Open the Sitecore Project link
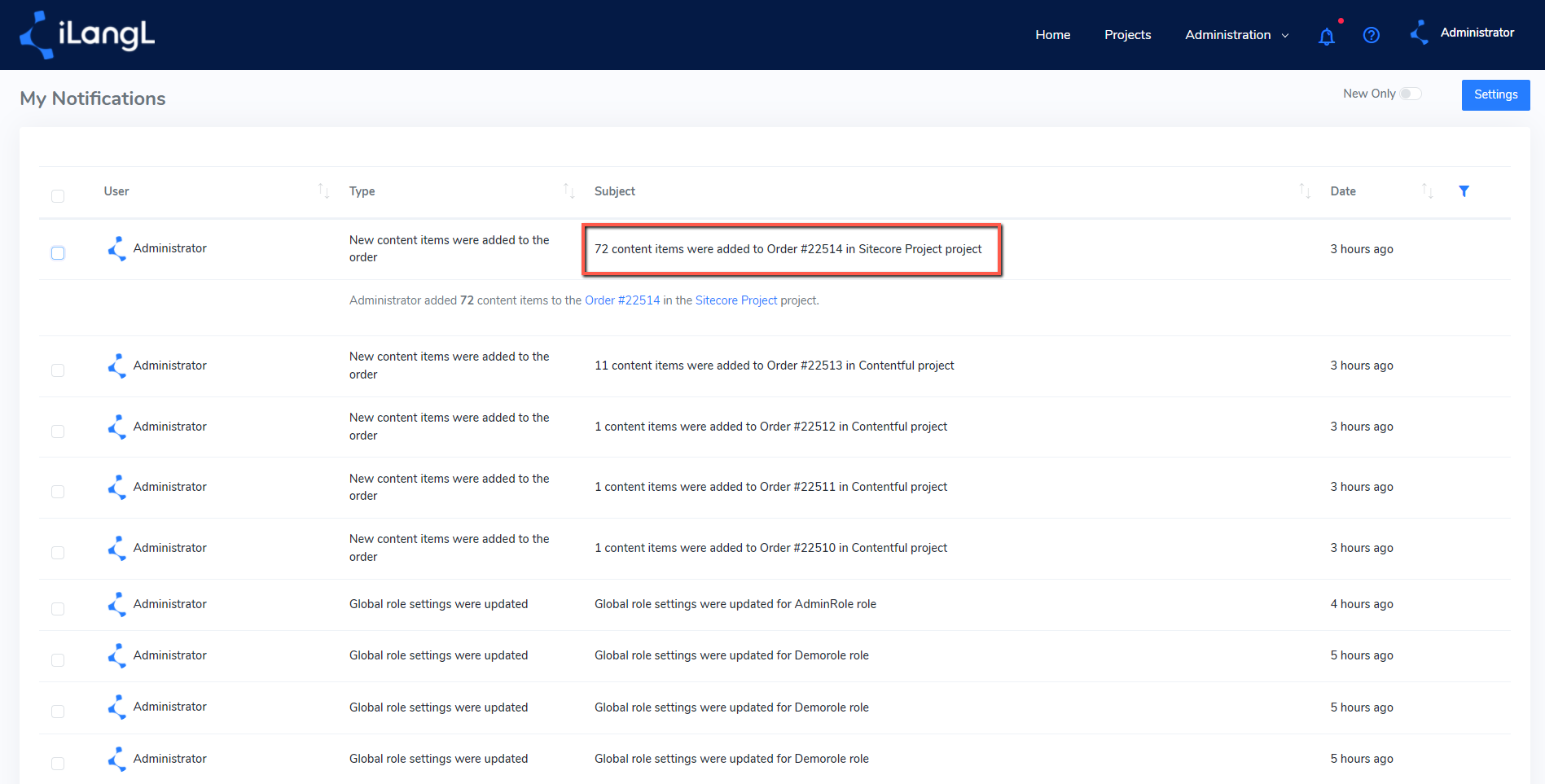The image size is (1545, 784). (736, 300)
